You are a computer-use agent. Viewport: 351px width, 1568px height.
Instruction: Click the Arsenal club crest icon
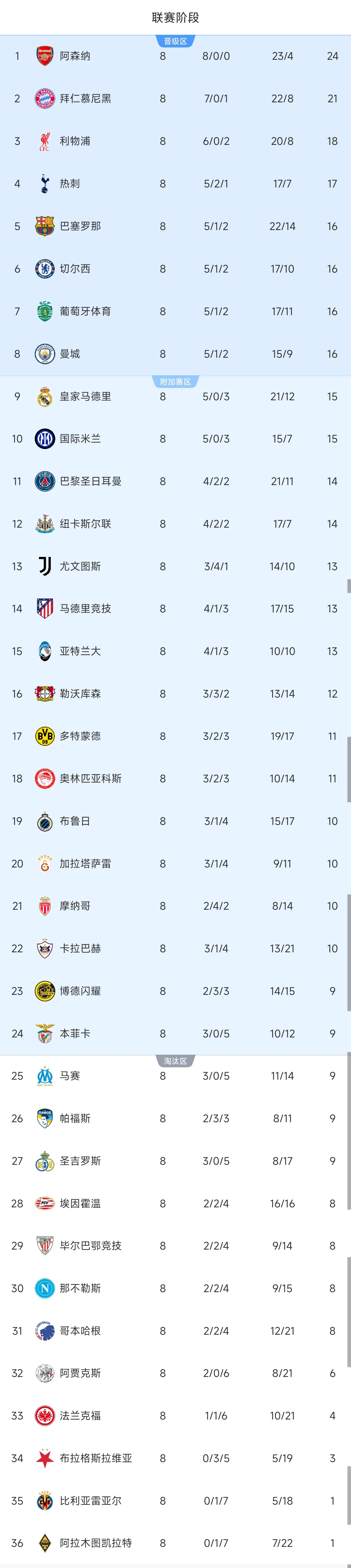45,56
